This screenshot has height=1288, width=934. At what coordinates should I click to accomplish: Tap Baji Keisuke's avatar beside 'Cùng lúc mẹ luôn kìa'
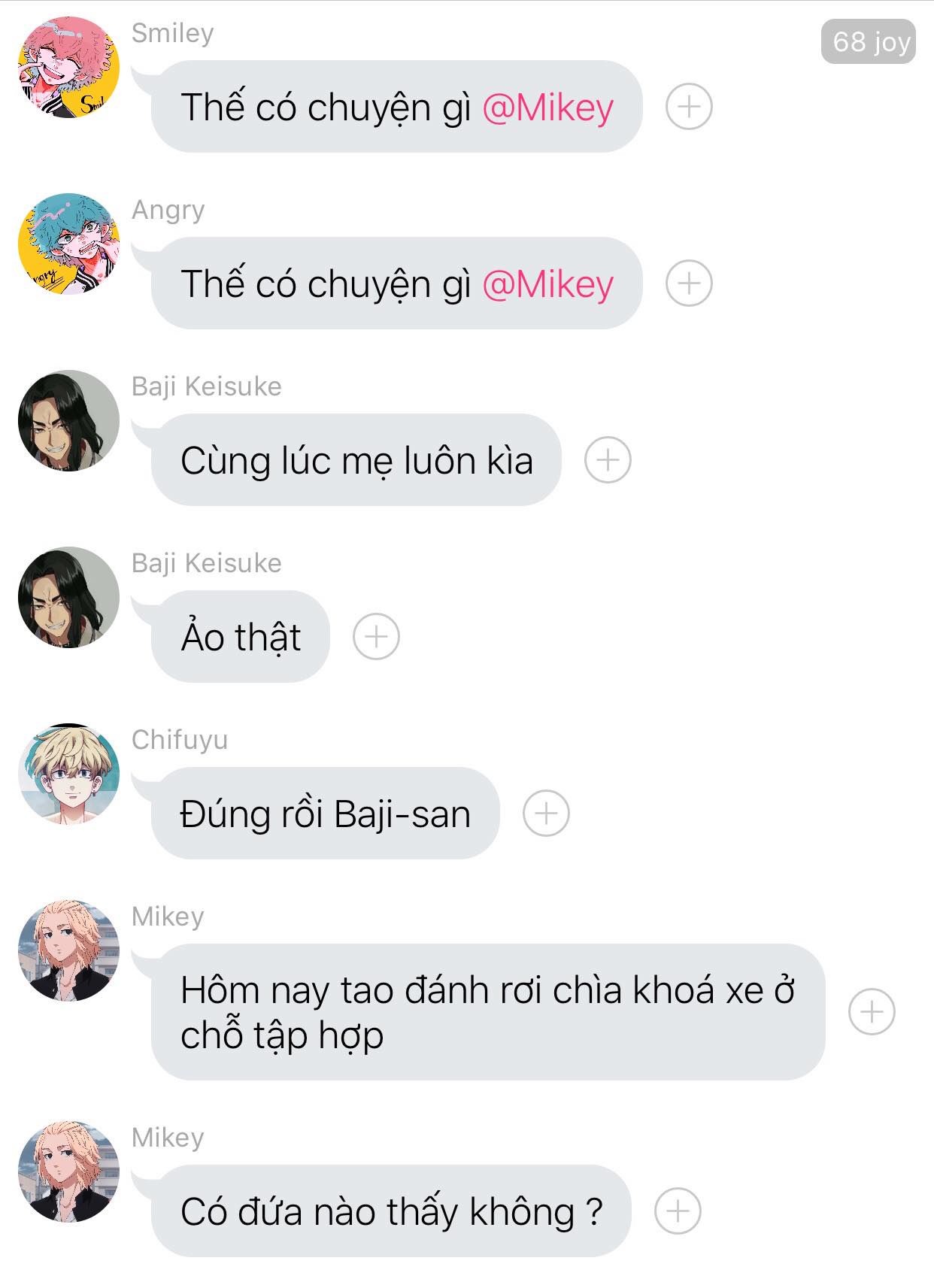tap(68, 421)
